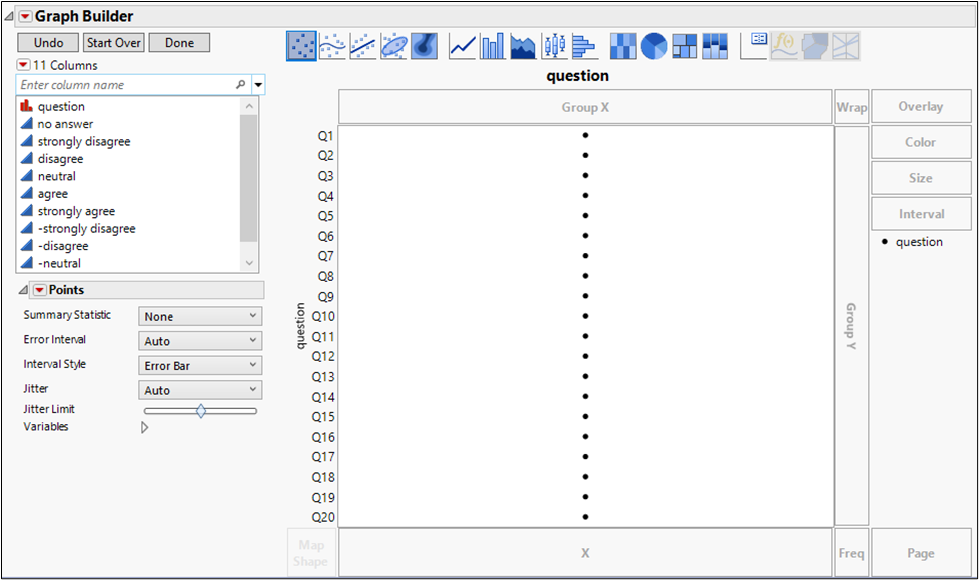Select the Parallel plot icon

(x=845, y=46)
